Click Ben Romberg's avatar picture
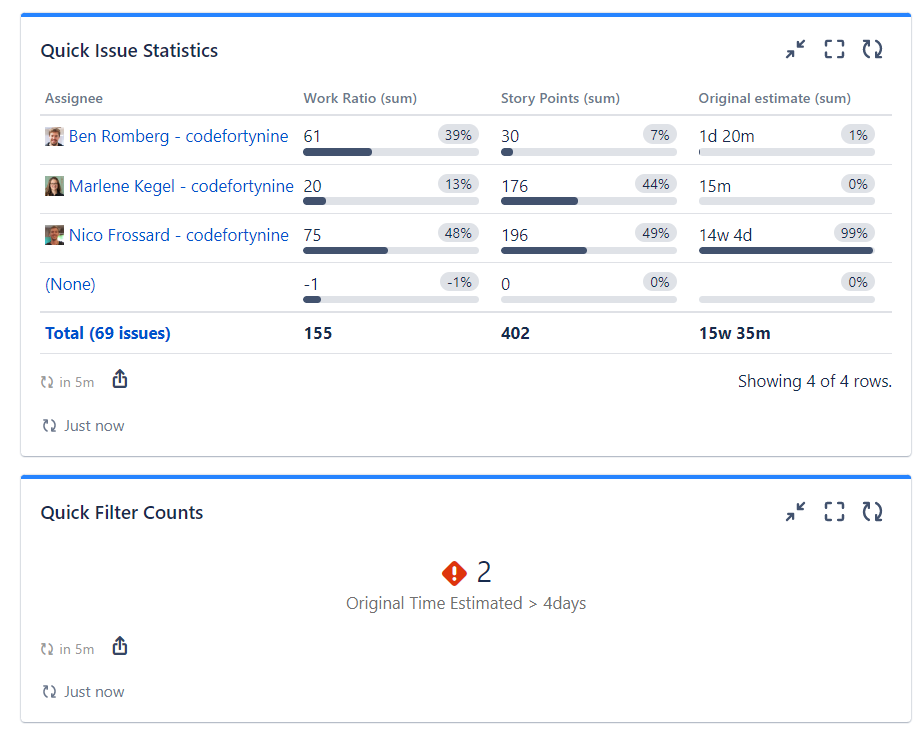This screenshot has height=735, width=921. click(x=53, y=136)
